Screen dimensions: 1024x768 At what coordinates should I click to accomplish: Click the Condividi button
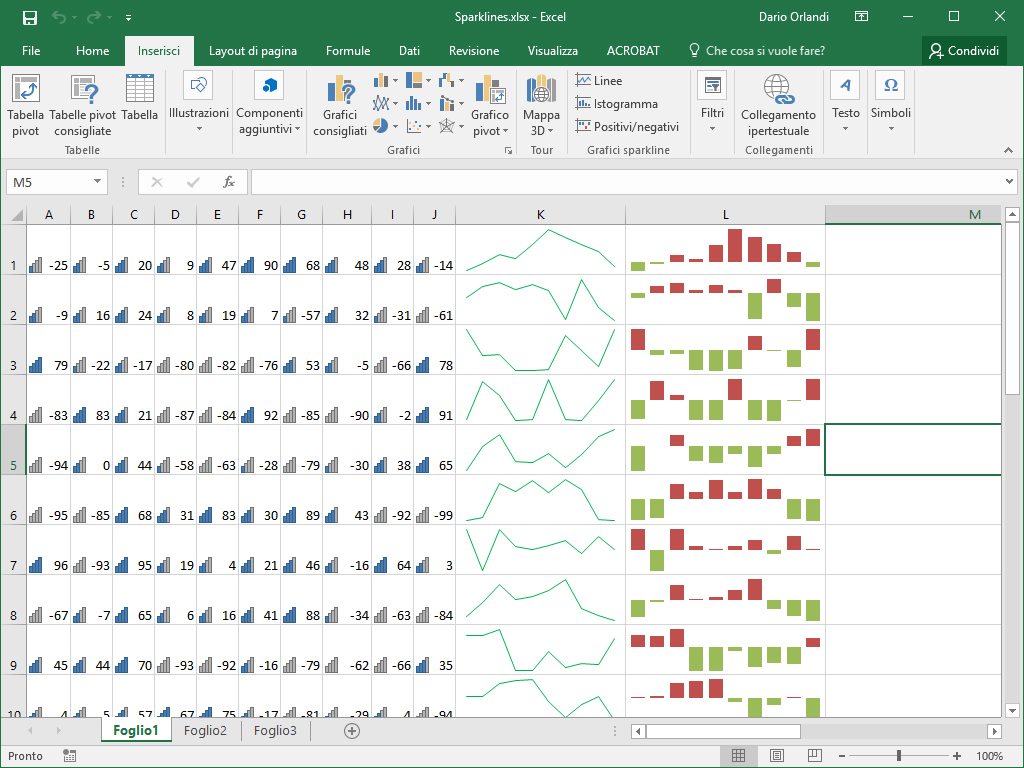click(x=963, y=51)
